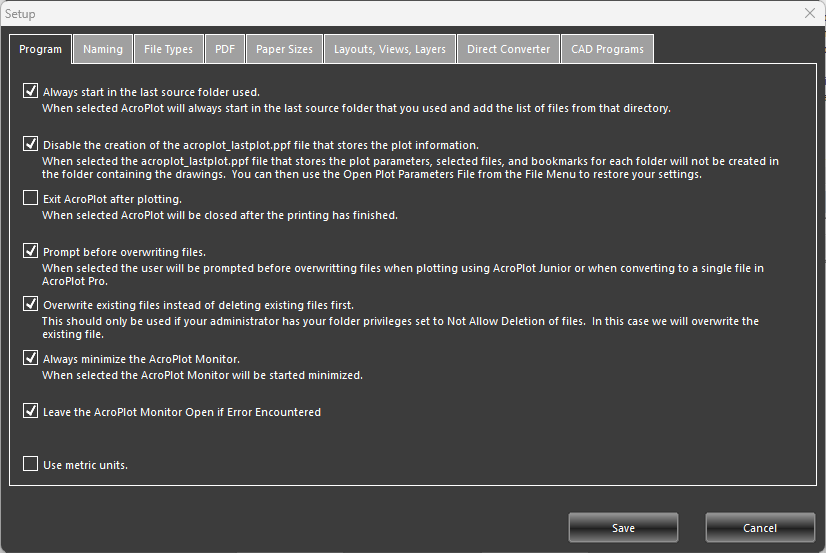Viewport: 826px width, 553px height.
Task: Open the Paper Sizes tab
Action: click(x=284, y=49)
